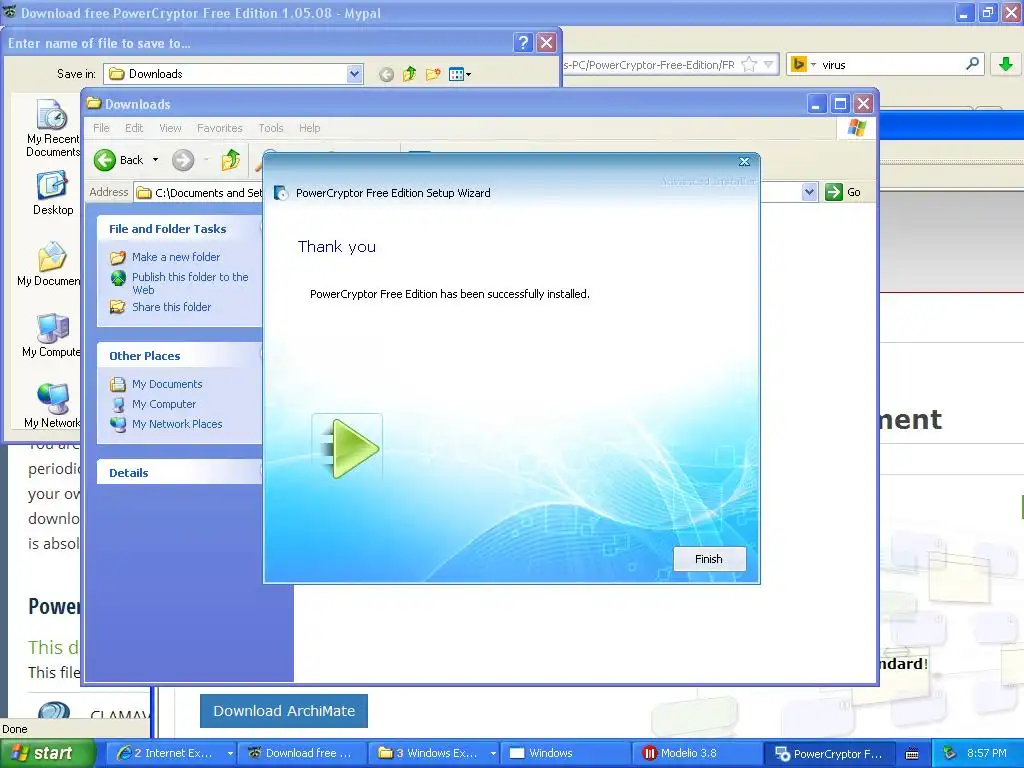
Task: Click the Go button beside address bar
Action: (x=843, y=192)
